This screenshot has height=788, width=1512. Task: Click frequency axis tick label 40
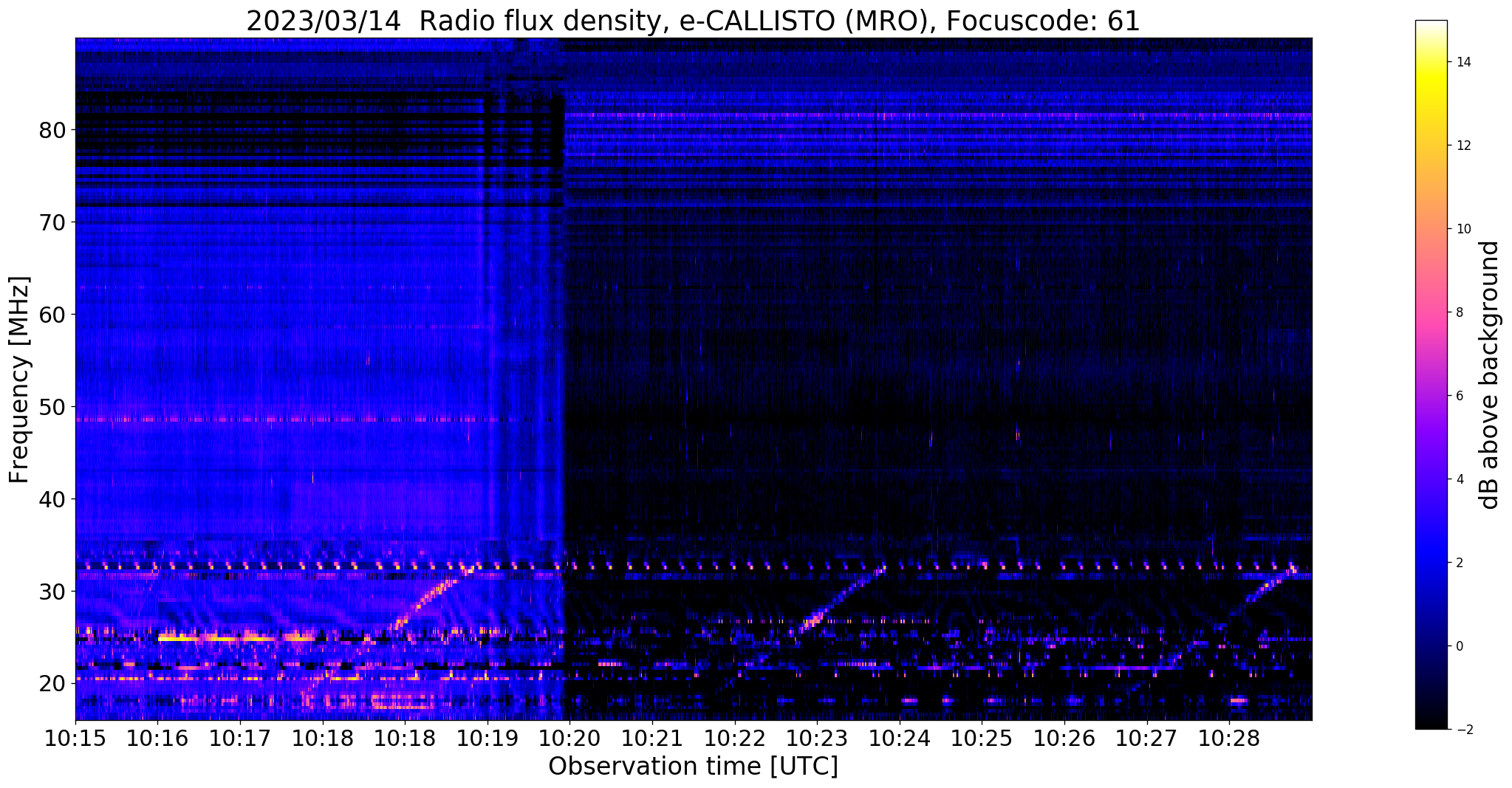point(52,499)
